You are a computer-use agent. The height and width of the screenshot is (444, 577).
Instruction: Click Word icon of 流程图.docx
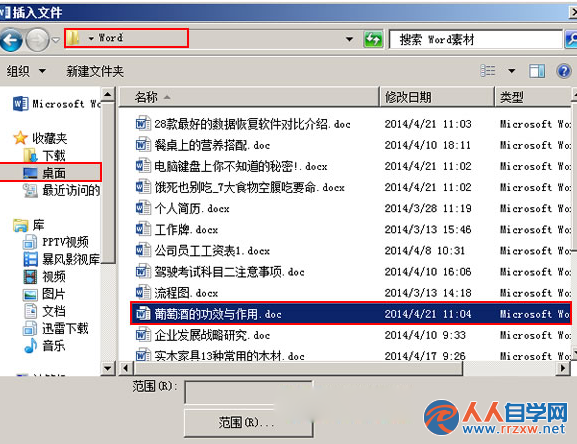pos(143,292)
